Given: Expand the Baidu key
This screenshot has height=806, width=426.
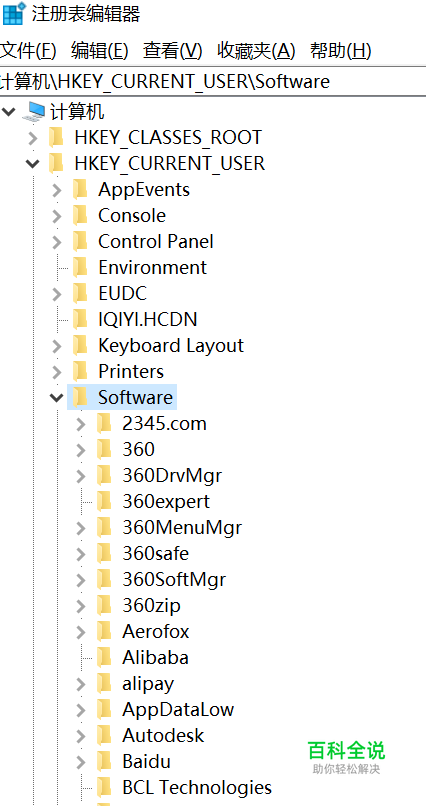Looking at the screenshot, I should pos(81,761).
